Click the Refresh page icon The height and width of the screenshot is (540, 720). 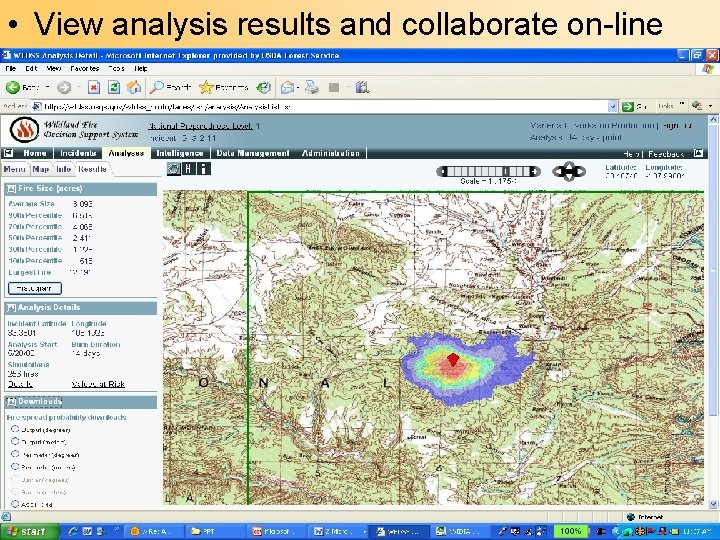pyautogui.click(x=114, y=87)
